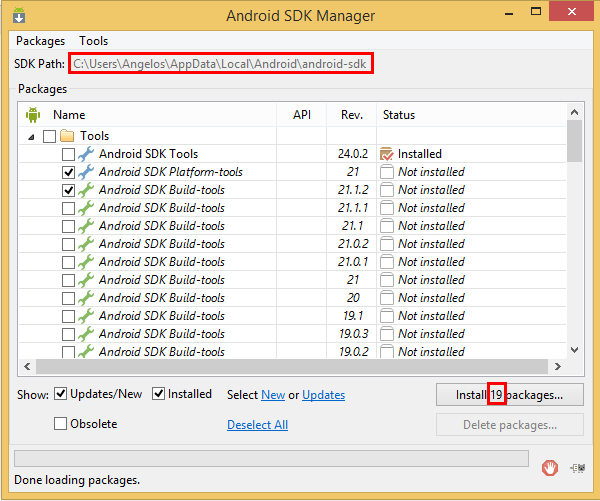Open the Packages menu
600x501 pixels.
coord(41,41)
